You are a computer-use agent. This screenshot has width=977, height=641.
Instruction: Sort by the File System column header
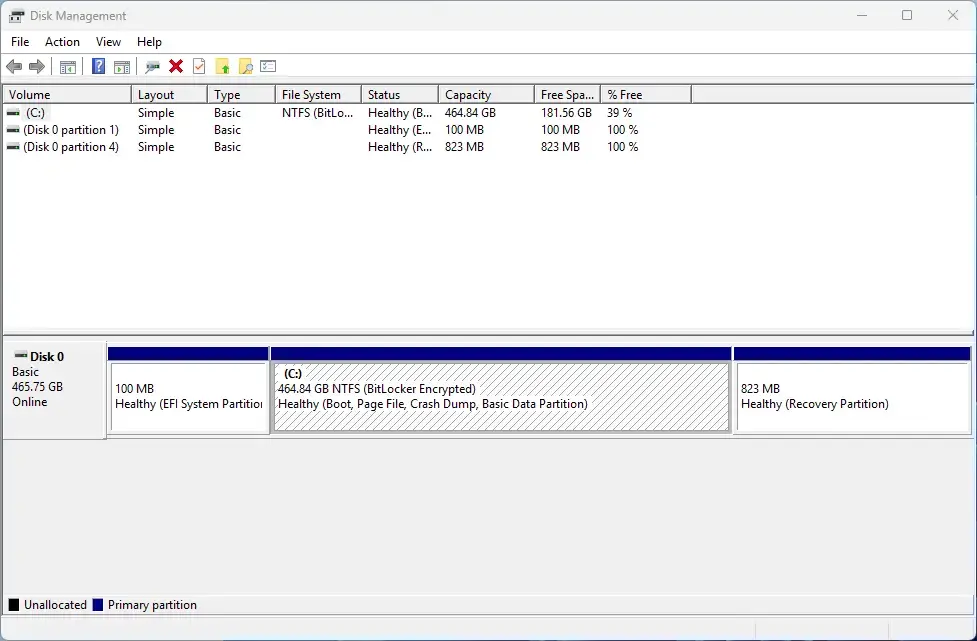pyautogui.click(x=318, y=95)
